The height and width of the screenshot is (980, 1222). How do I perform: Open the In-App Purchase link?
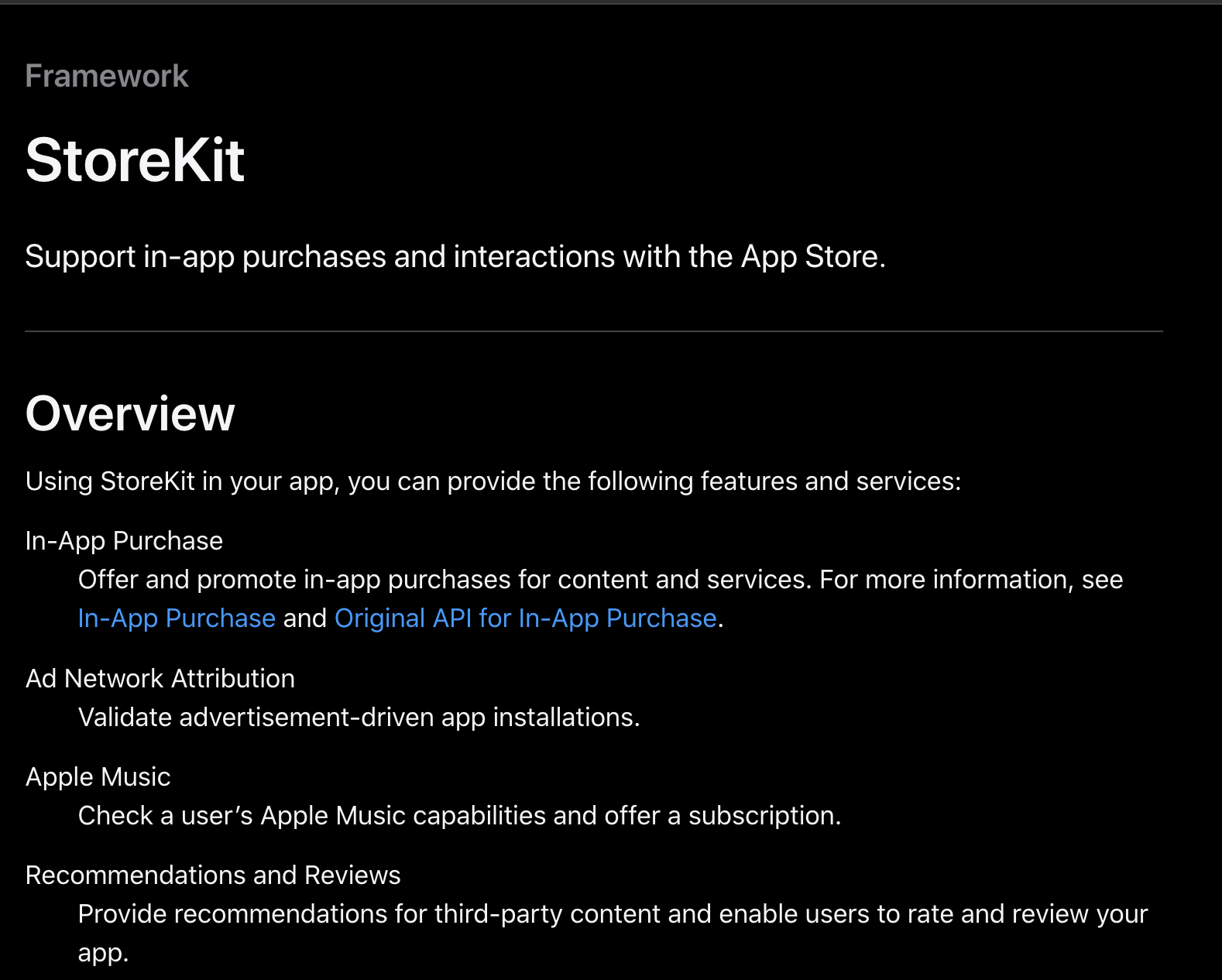177,618
